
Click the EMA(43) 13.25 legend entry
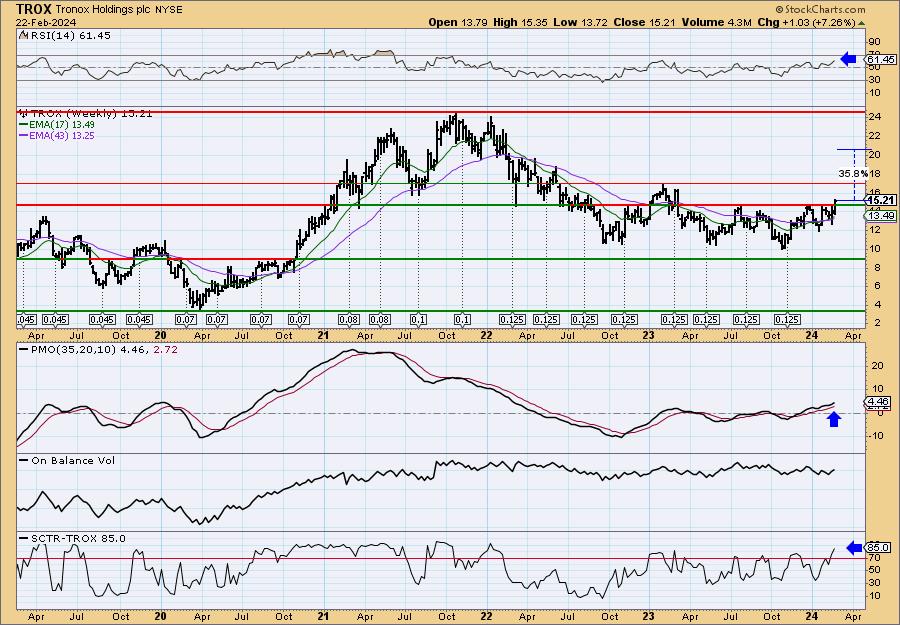(x=57, y=135)
